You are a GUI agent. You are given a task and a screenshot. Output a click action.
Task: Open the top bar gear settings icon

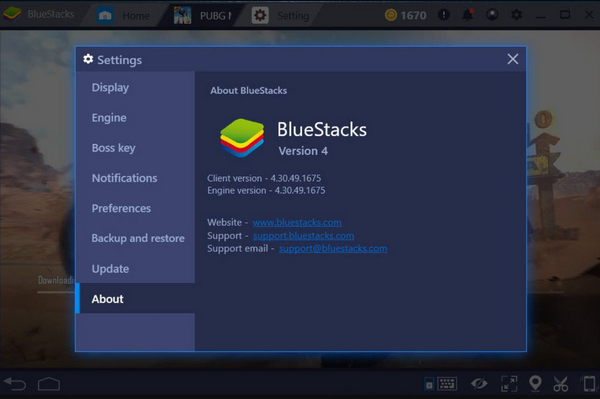coord(516,15)
